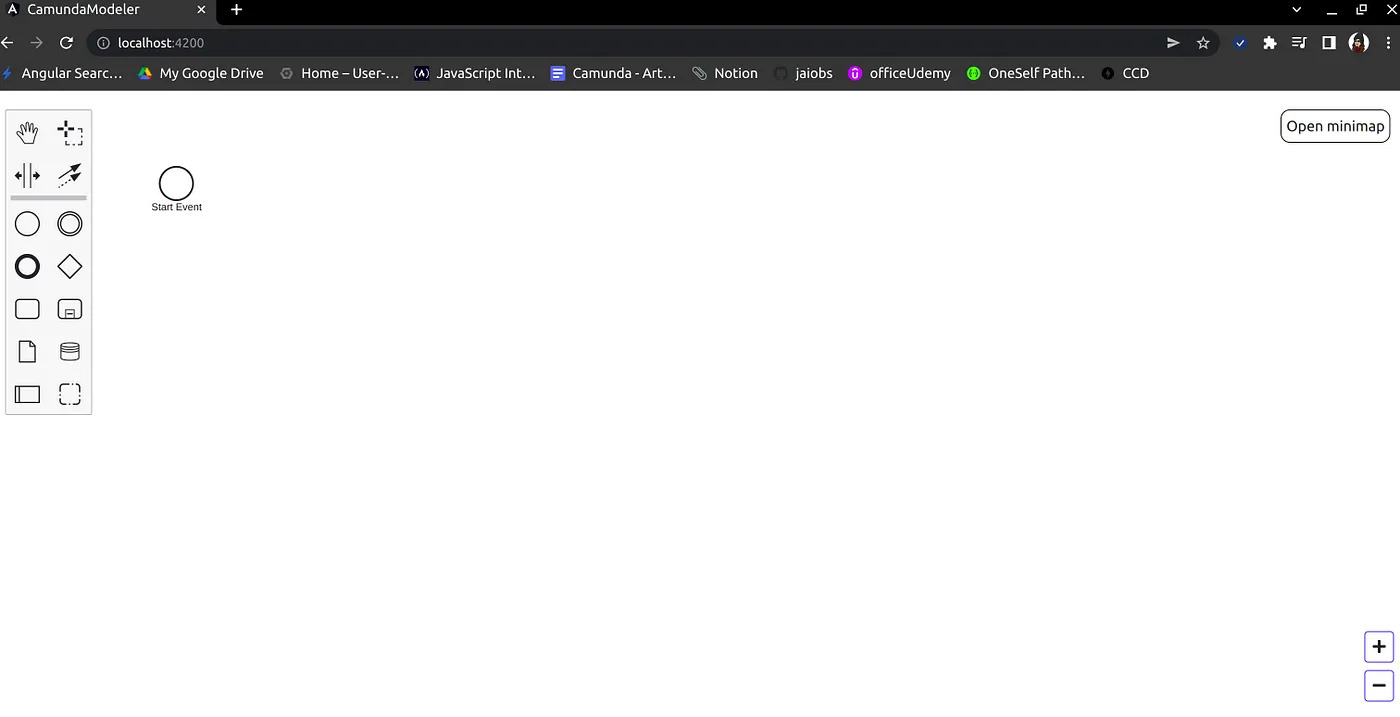
Task: Open the media control button
Action: 1299,43
